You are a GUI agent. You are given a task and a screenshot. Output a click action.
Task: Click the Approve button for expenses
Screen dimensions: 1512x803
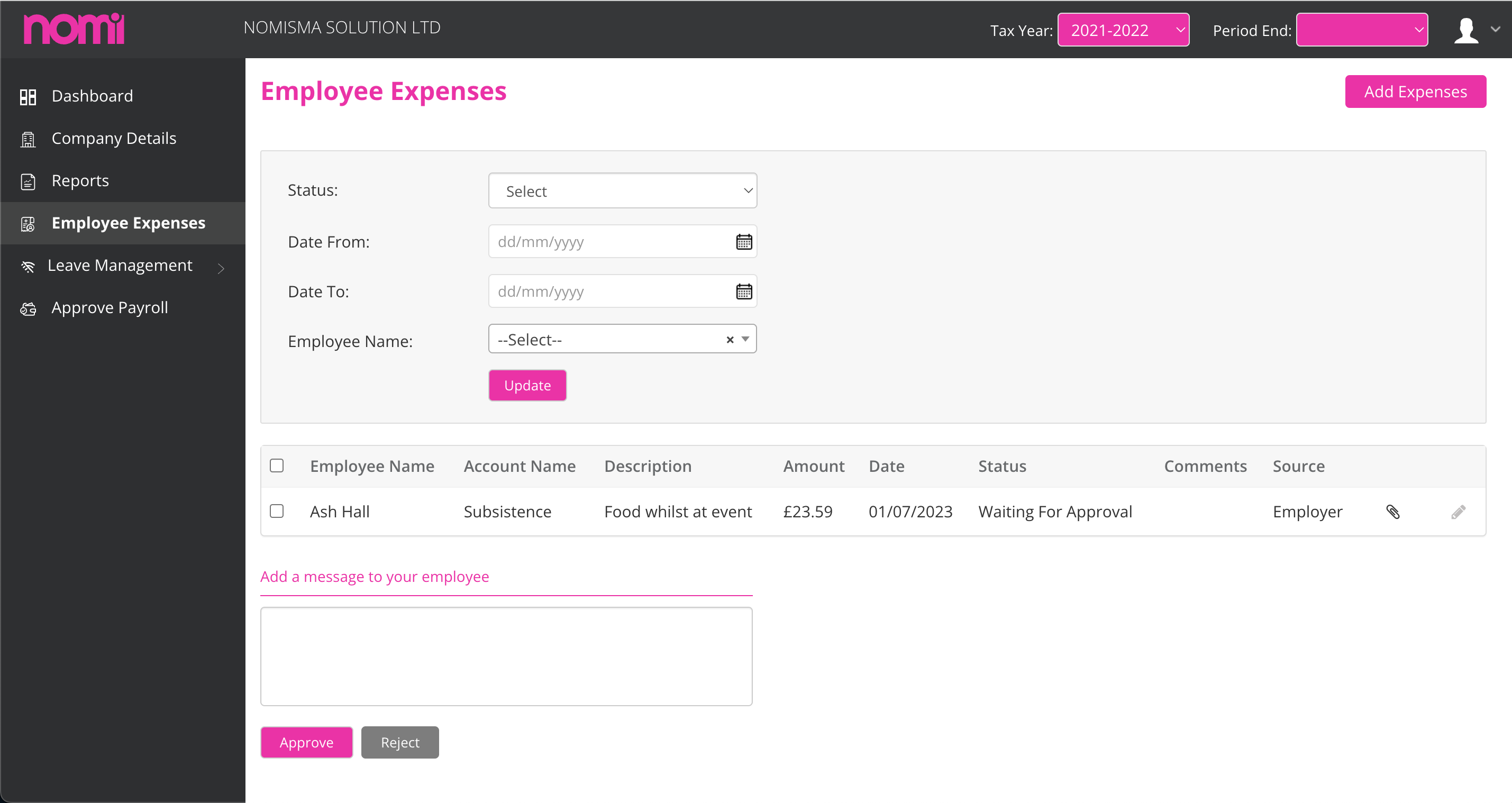coord(306,741)
